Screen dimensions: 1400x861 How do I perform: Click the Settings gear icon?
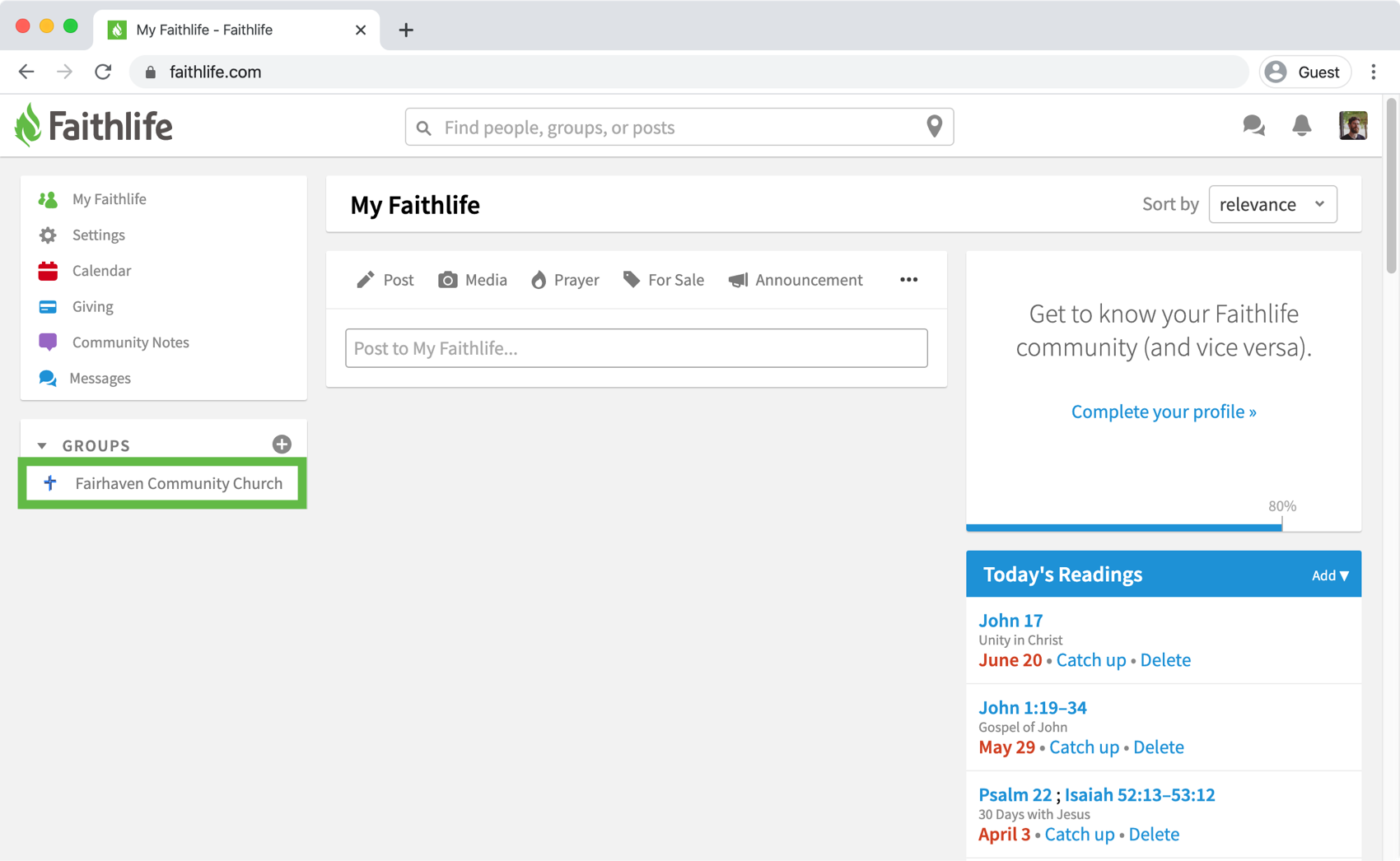coord(48,235)
